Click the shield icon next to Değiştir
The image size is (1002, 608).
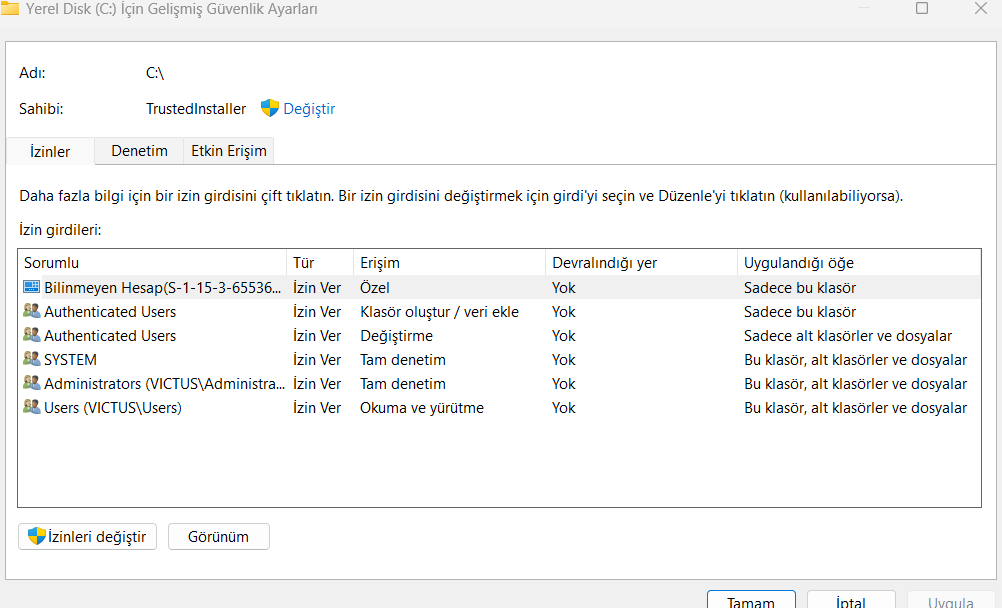pyautogui.click(x=270, y=108)
